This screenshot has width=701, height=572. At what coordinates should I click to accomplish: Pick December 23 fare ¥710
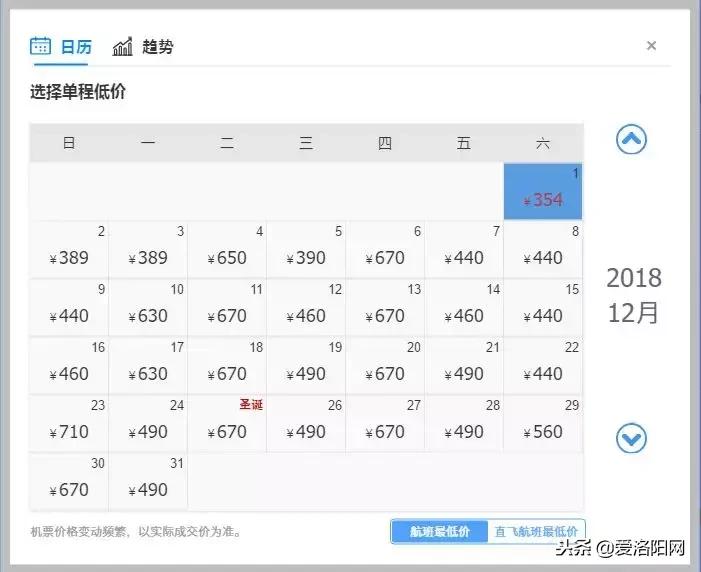tap(69, 424)
